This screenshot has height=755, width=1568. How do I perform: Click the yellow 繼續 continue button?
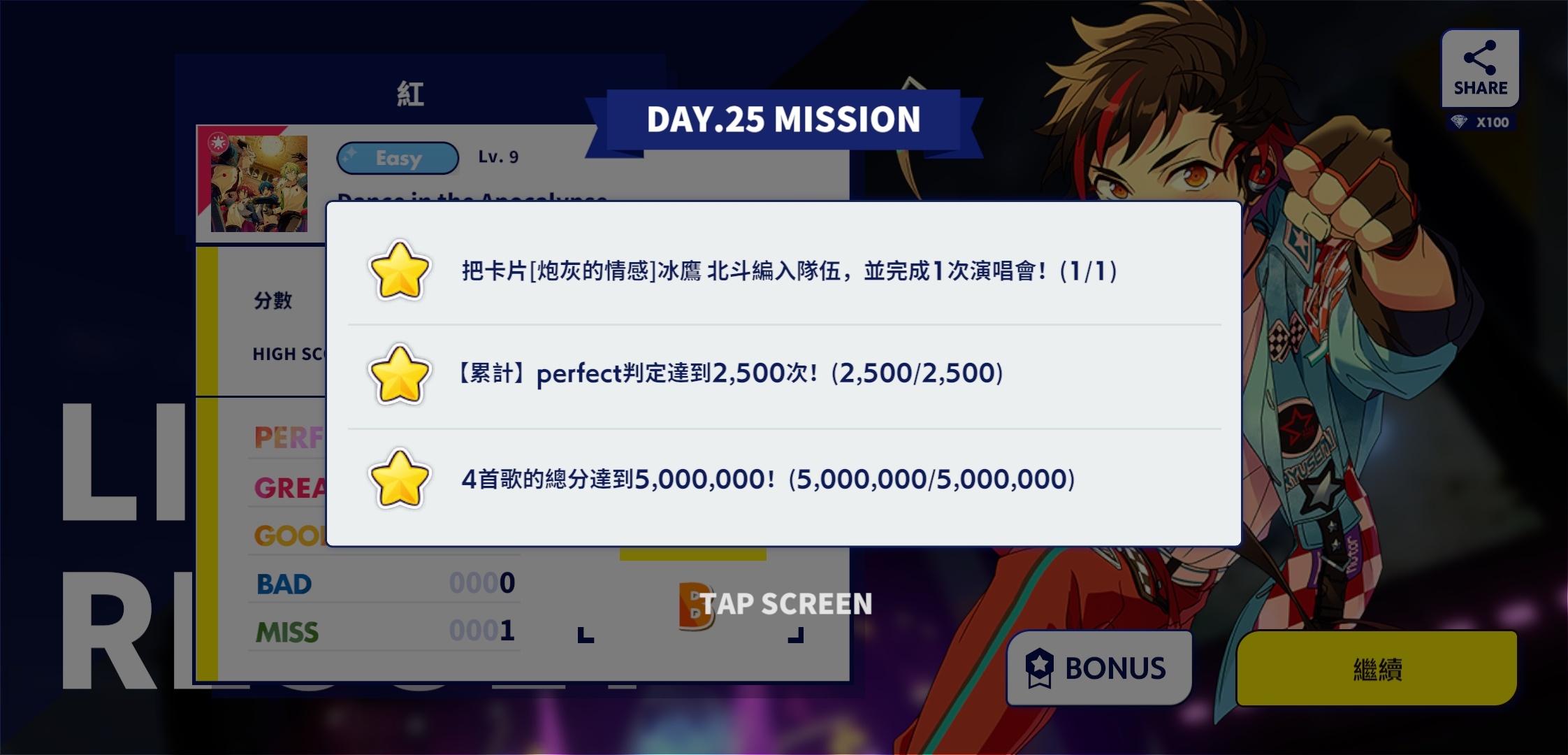[1377, 668]
